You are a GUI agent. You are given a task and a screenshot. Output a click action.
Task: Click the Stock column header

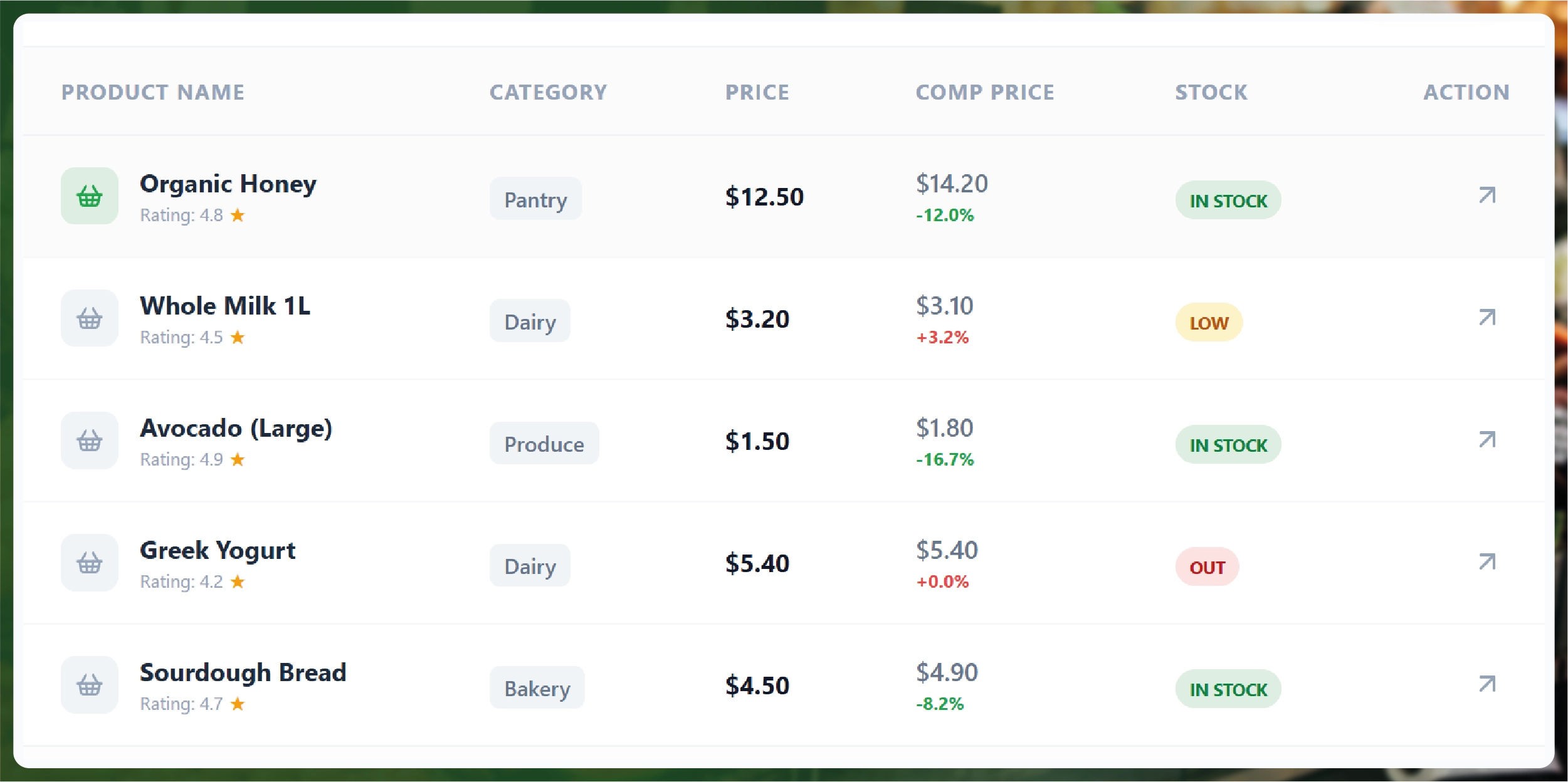point(1211,92)
